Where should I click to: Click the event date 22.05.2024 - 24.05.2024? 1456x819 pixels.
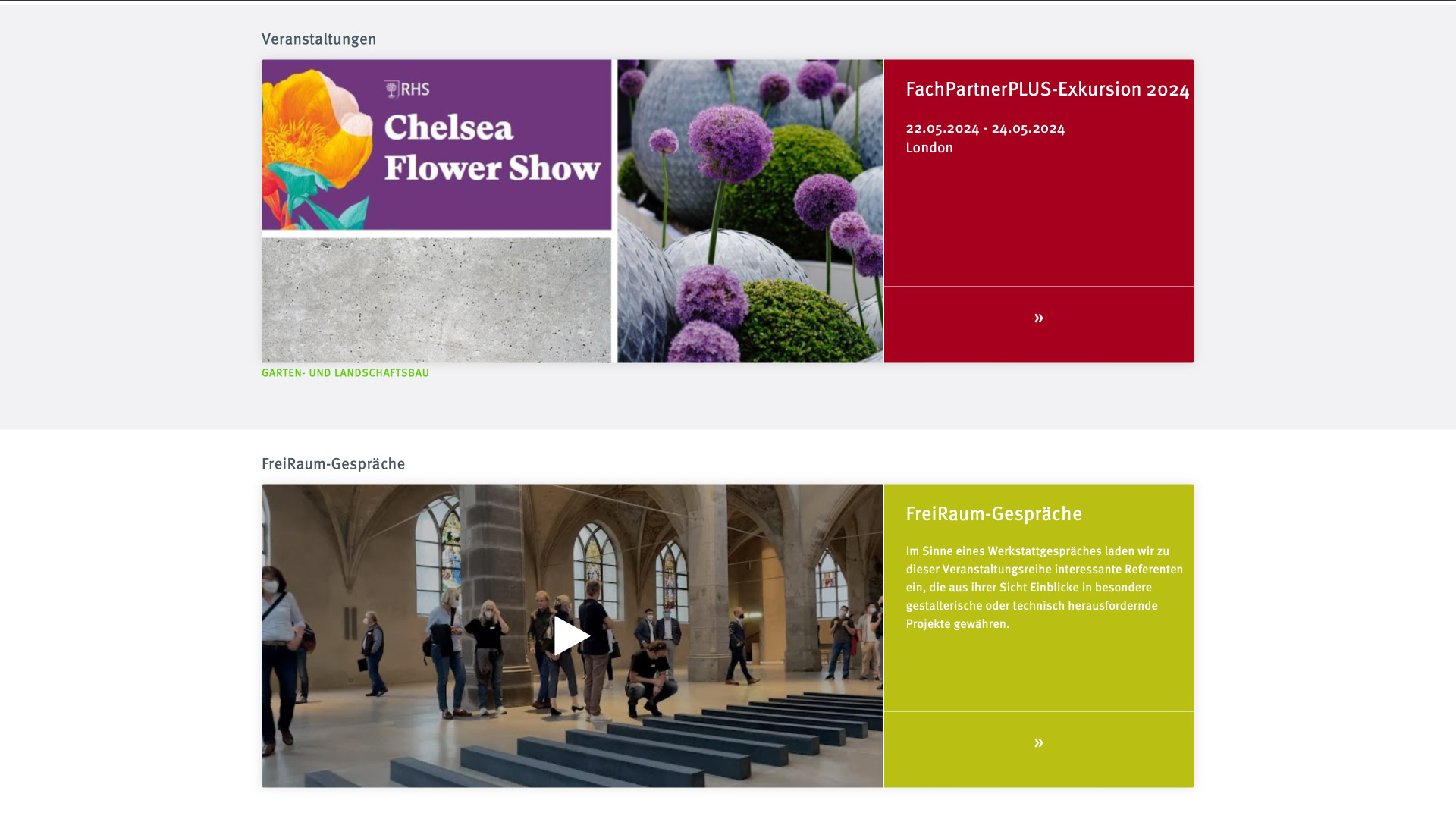coord(985,129)
